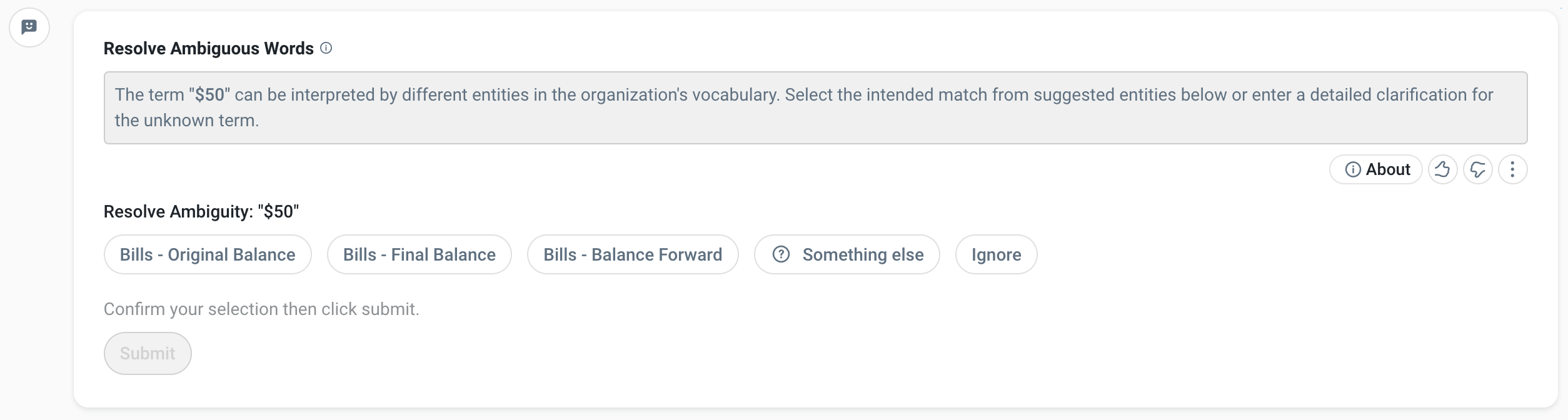
Task: Give thumbs-up feedback on the response
Action: coord(1443,169)
